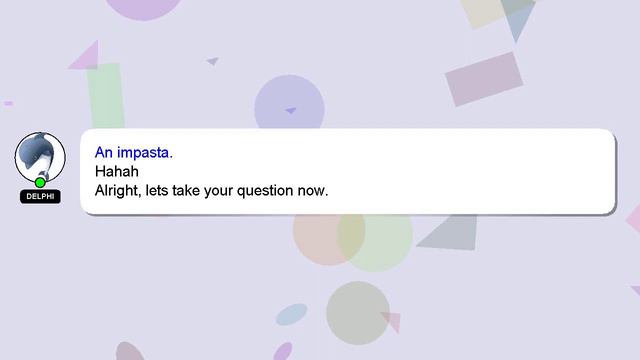Click the "Hahah" message line
The image size is (640, 360).
(x=117, y=171)
